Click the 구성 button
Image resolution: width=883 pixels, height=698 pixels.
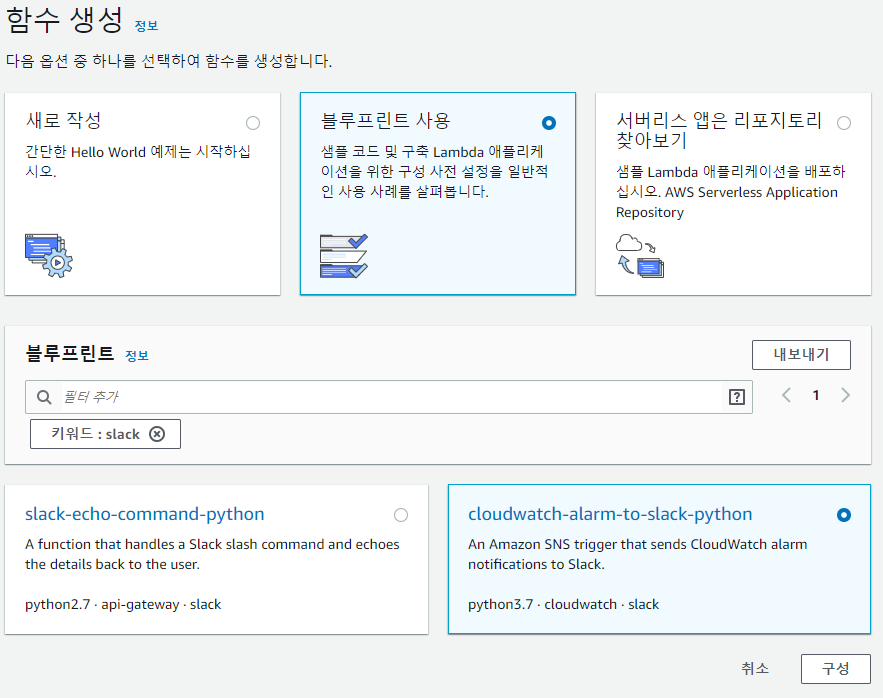[836, 669]
